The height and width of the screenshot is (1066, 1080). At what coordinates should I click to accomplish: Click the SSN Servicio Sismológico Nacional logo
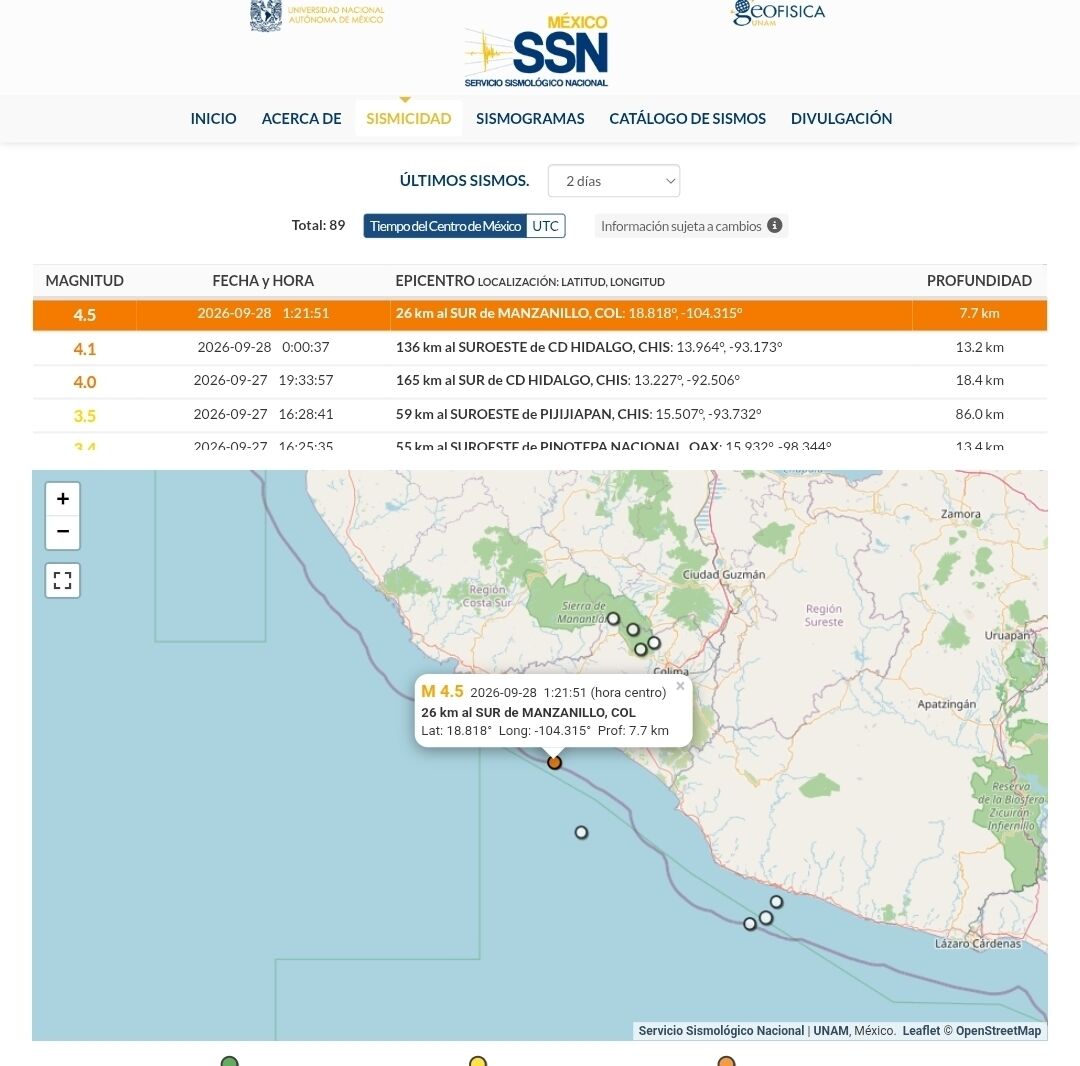[537, 52]
